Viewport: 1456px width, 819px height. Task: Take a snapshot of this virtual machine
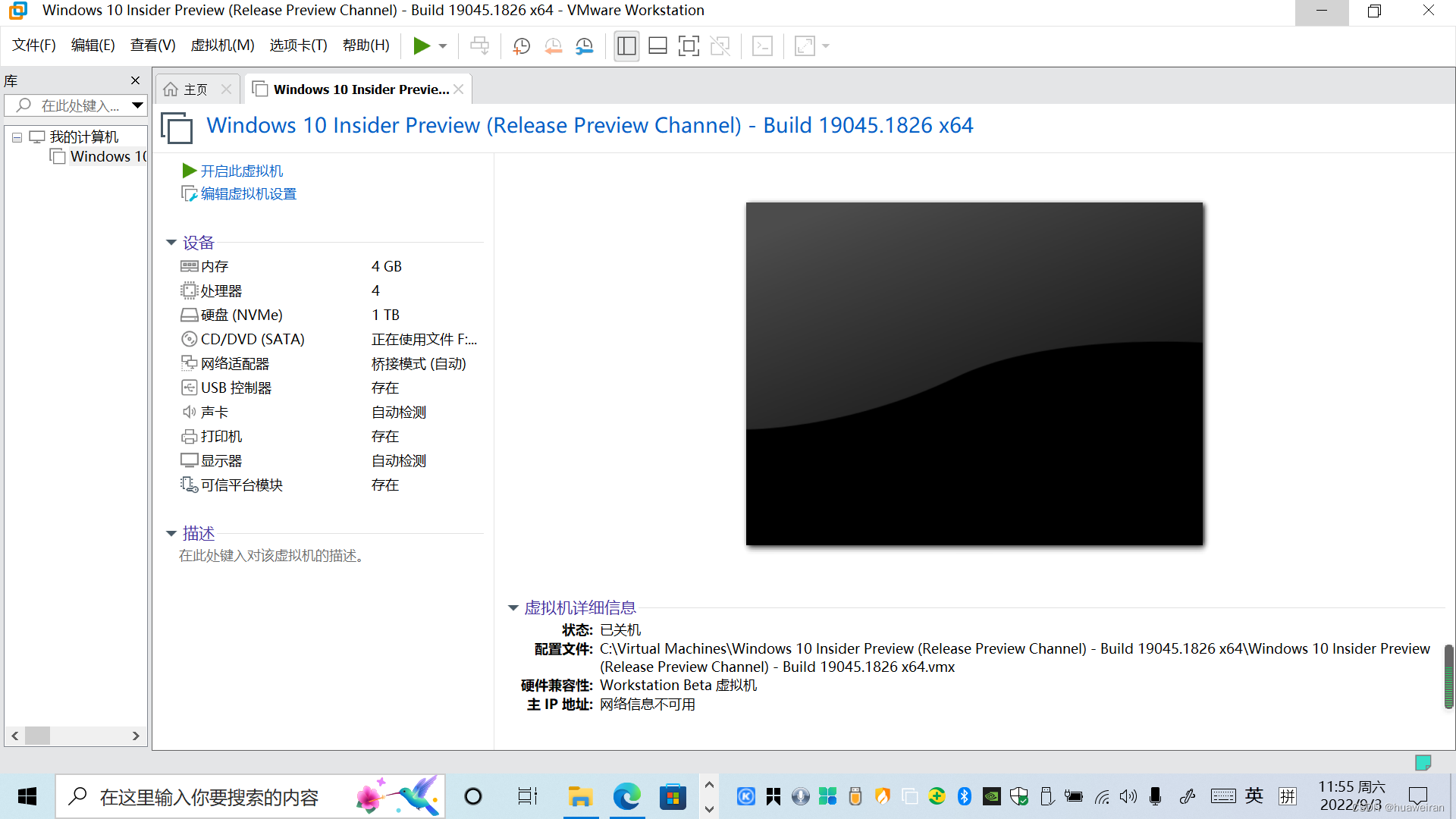tap(521, 46)
